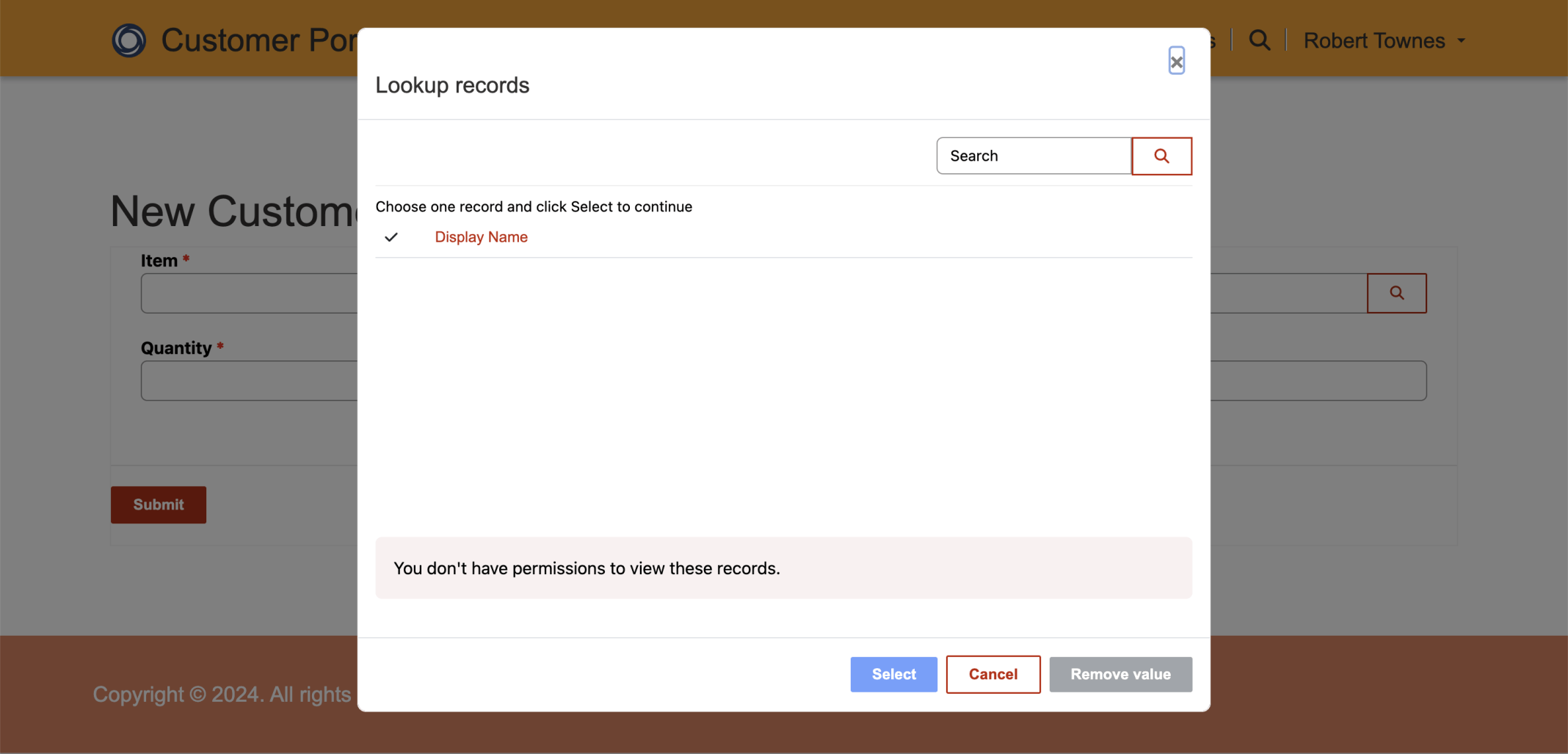This screenshot has width=1568, height=754.
Task: Close the Lookup records dialog
Action: (1176, 61)
